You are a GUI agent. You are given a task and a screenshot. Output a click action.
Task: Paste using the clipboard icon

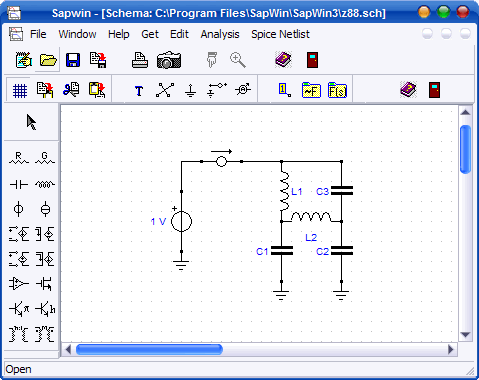click(x=97, y=90)
